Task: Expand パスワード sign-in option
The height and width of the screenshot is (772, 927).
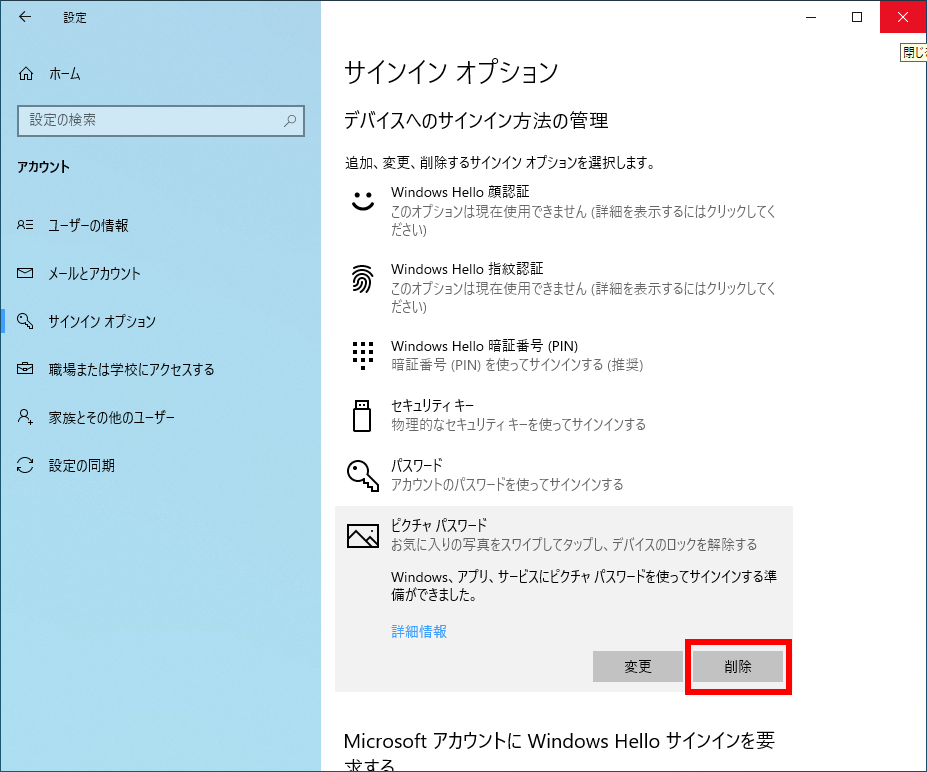Action: click(x=563, y=475)
